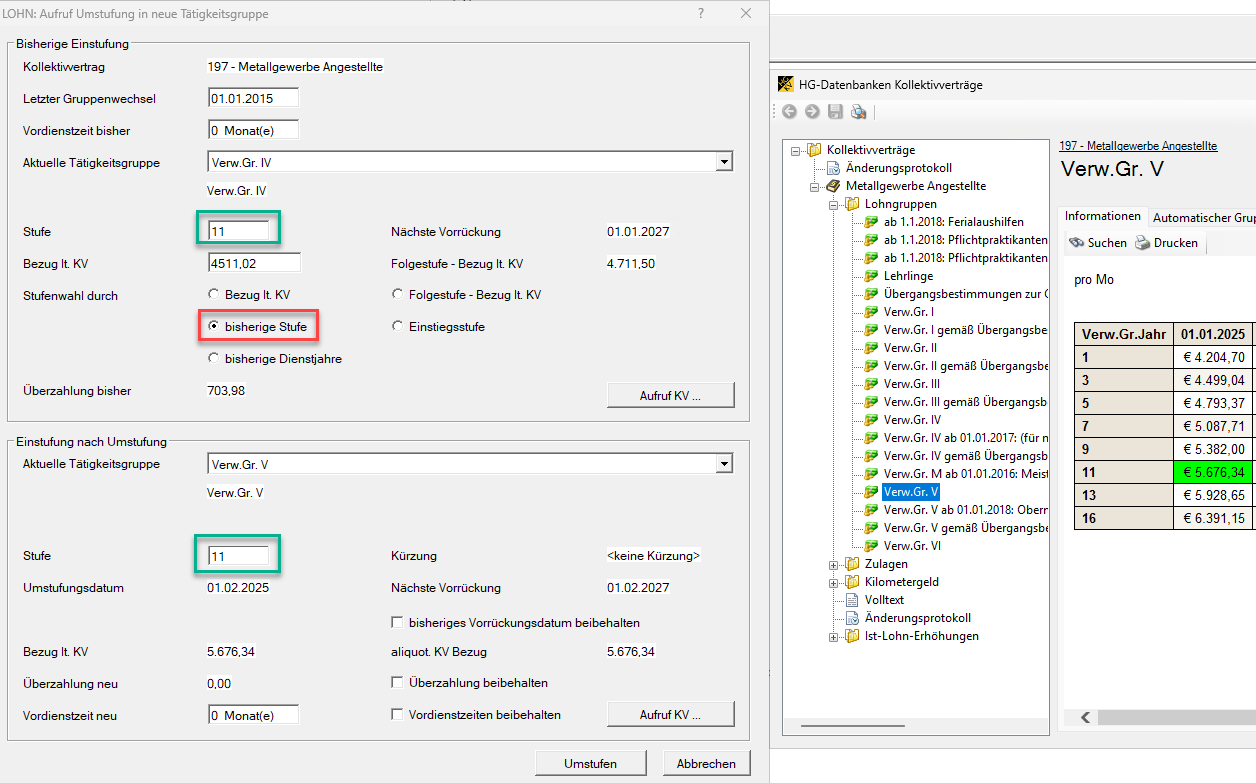1256x783 pixels.
Task: Click the Lehrlinge wage group icon
Action: (x=871, y=276)
